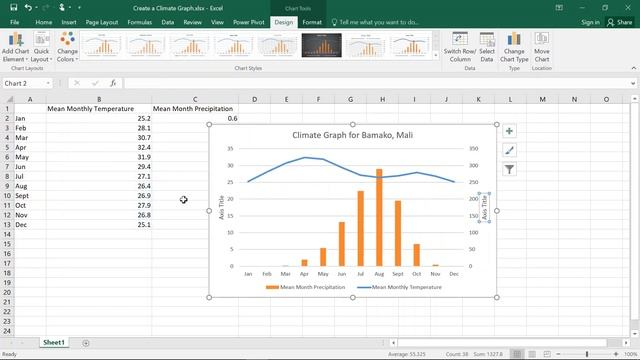Click the Chart Filters funnel button
The height and width of the screenshot is (360, 640).
point(509,169)
